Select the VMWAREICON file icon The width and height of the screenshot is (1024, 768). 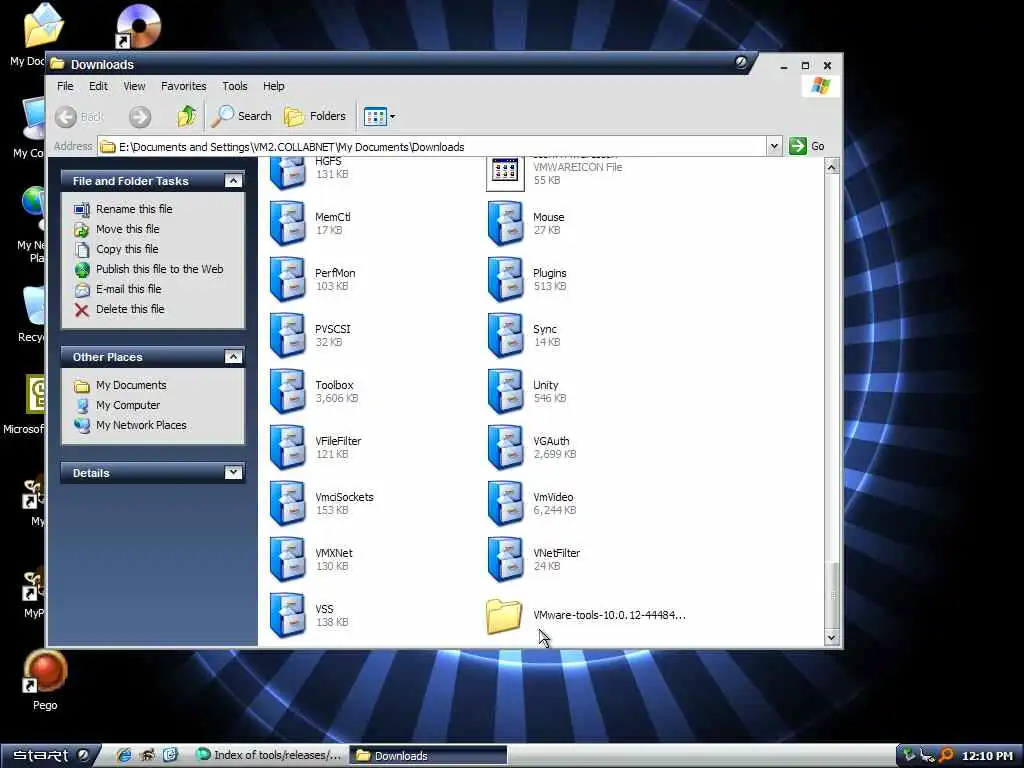click(x=505, y=174)
